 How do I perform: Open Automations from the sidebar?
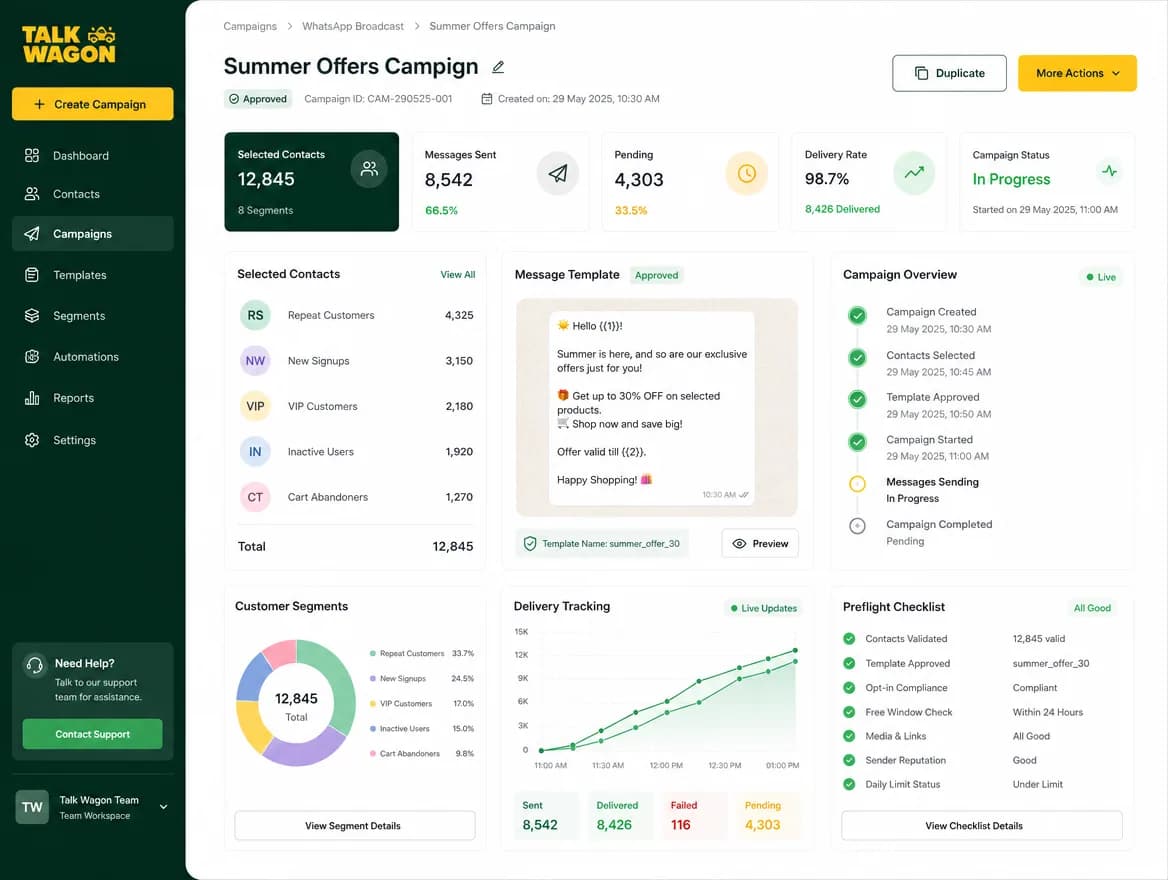click(92, 357)
